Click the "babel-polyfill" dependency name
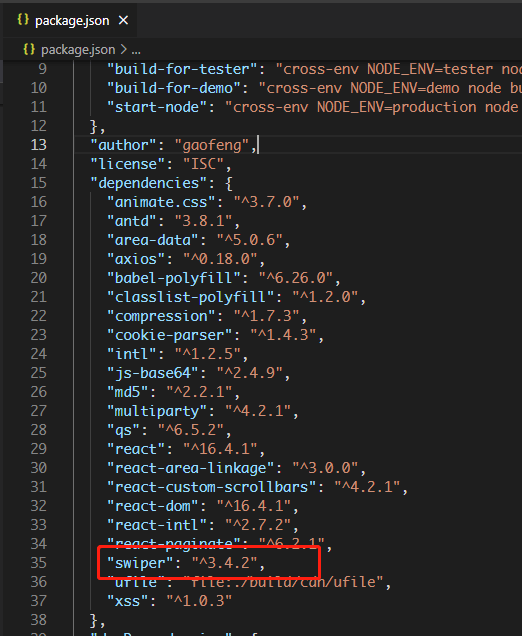Image resolution: width=522 pixels, height=636 pixels. coord(174,278)
